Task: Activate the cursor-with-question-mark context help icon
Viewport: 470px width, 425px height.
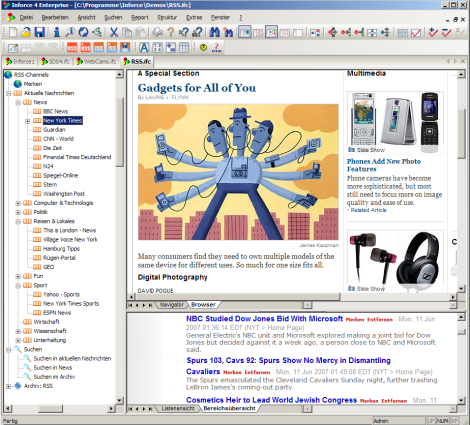Action: coord(184,32)
